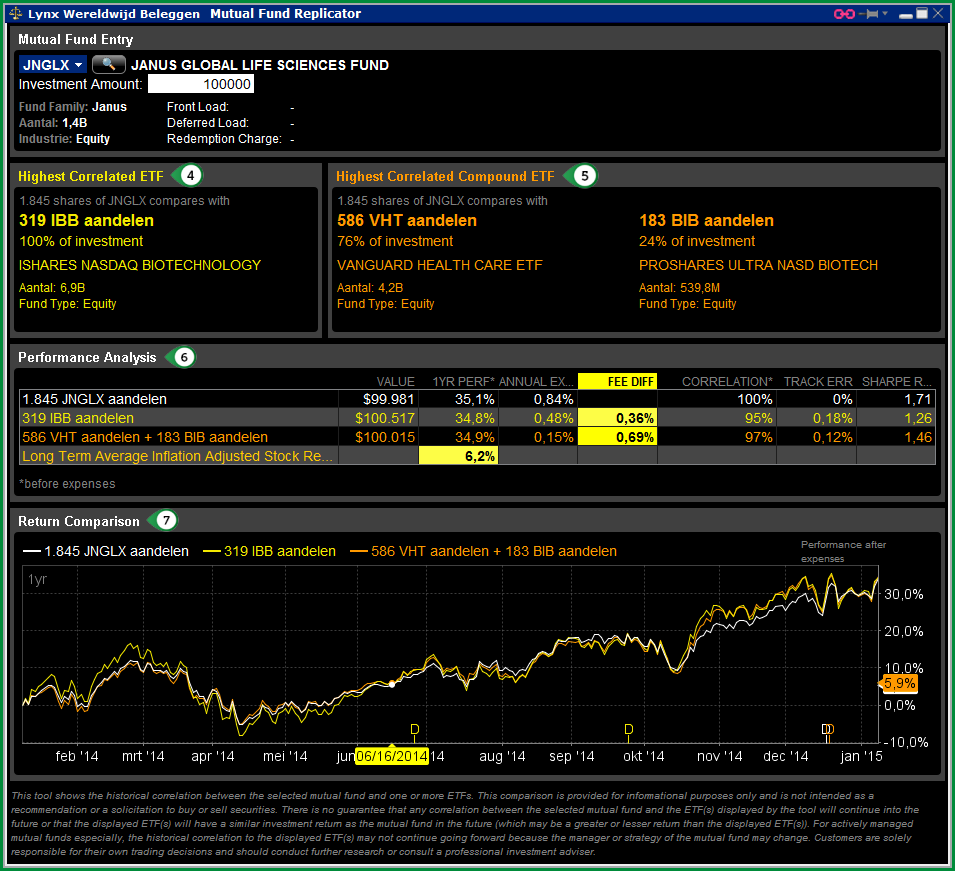Click the 1yr period label on chart

pos(37,579)
